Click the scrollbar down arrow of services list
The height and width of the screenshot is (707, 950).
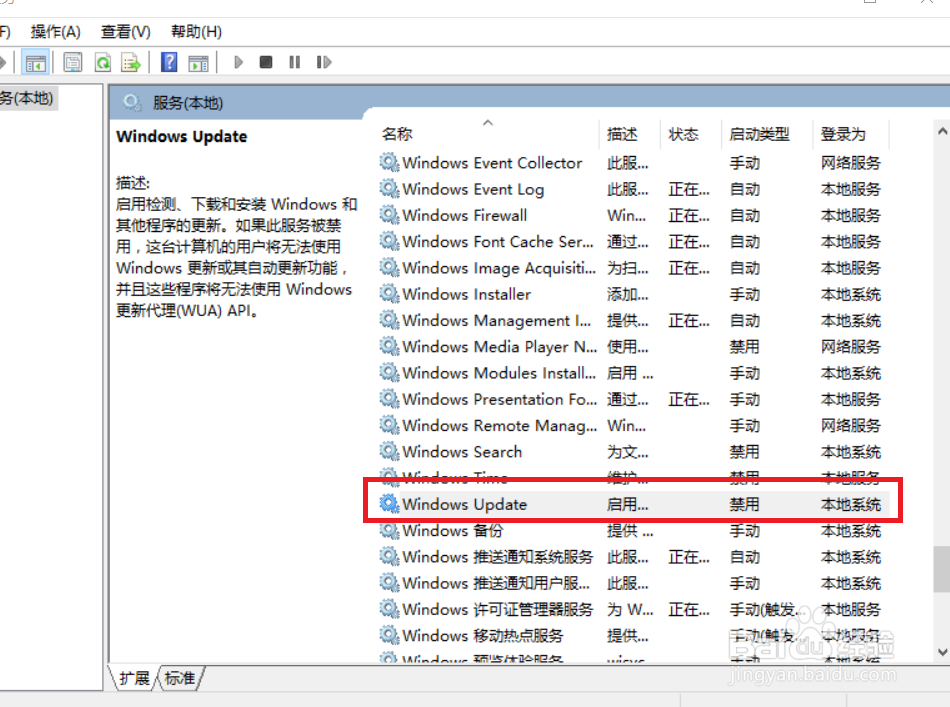[942, 652]
